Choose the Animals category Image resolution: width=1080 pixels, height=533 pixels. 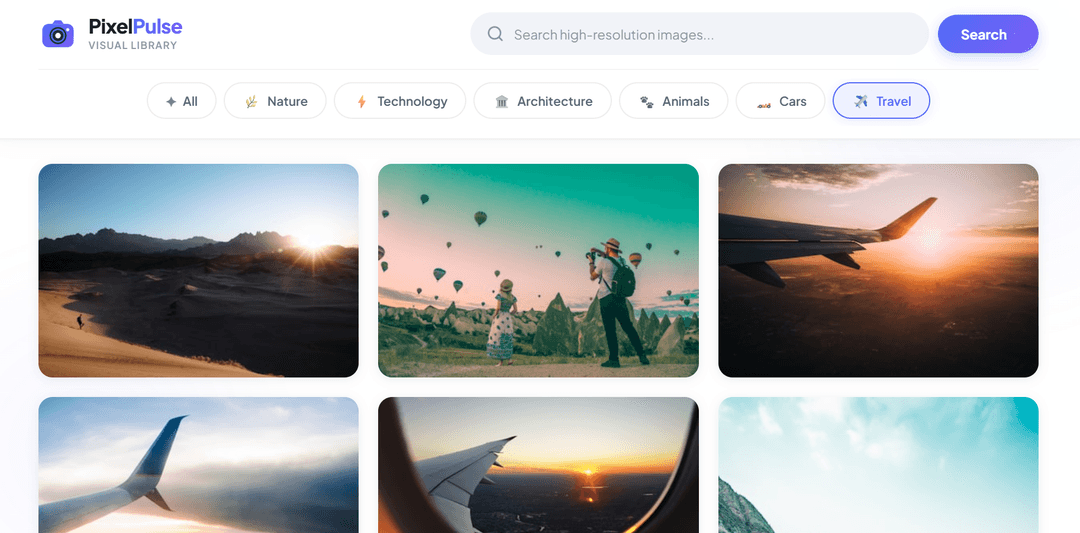tap(674, 101)
